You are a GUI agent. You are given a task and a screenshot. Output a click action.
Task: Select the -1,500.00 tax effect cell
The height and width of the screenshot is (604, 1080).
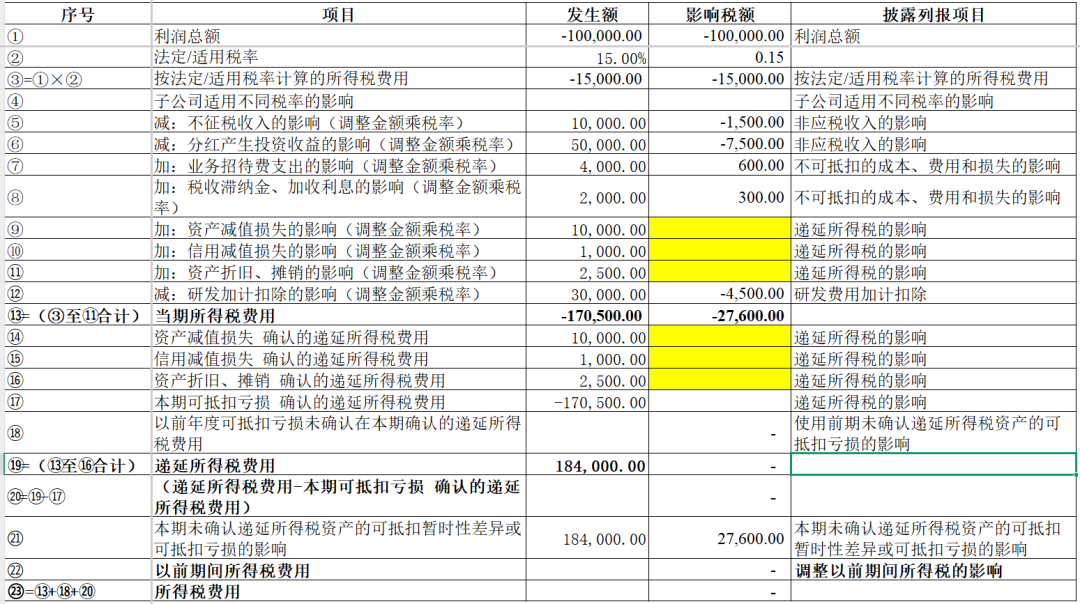(720, 123)
